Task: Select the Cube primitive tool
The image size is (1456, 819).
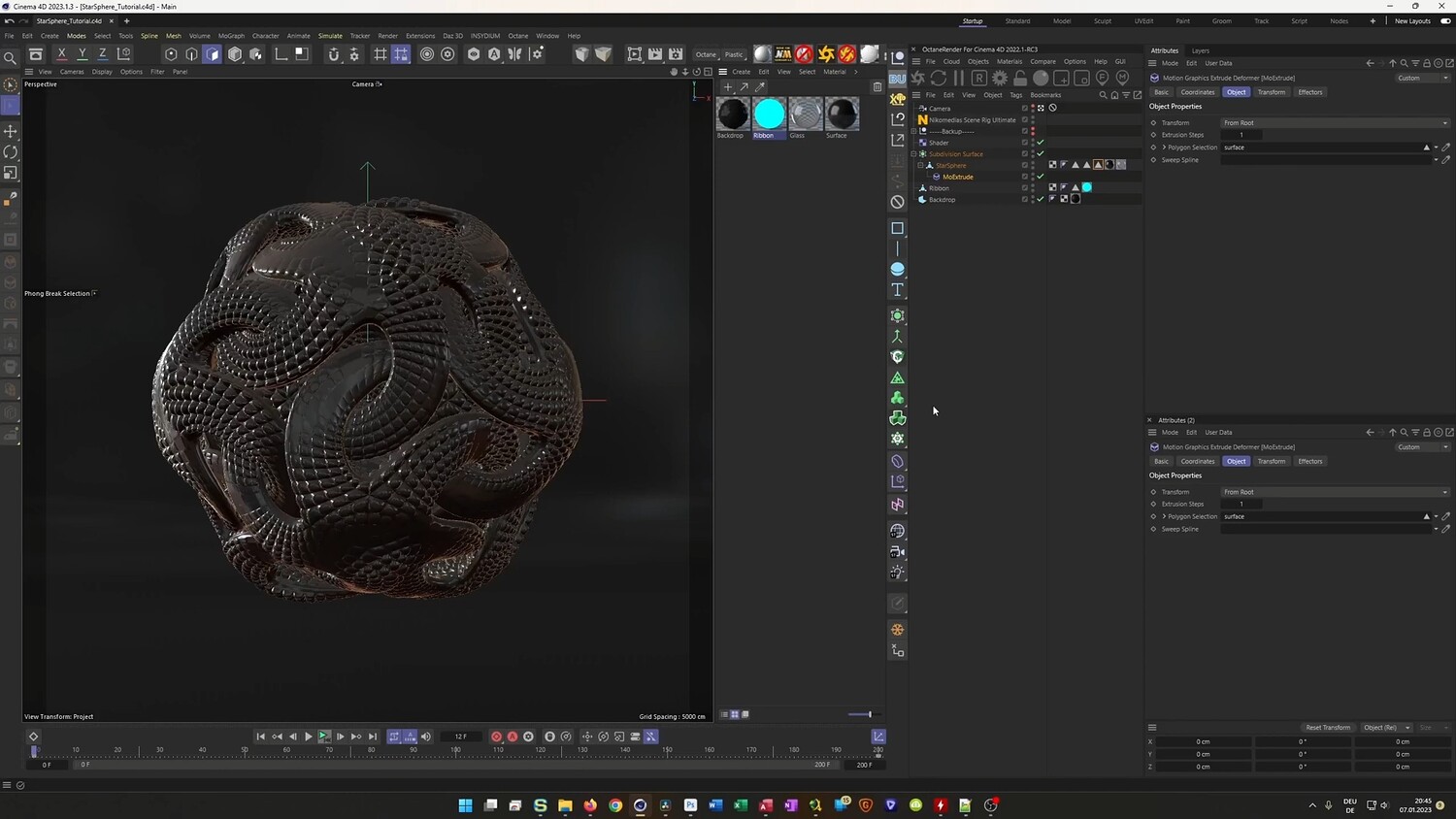Action: (x=898, y=228)
